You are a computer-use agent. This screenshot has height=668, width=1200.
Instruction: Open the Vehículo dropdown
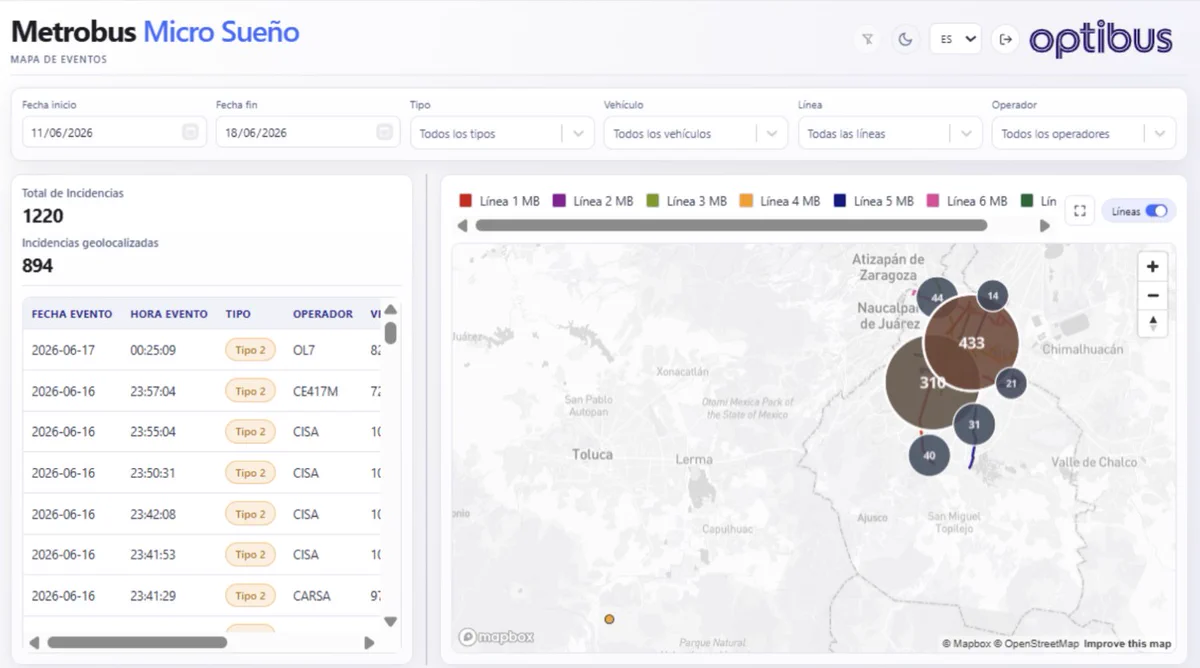(x=697, y=133)
